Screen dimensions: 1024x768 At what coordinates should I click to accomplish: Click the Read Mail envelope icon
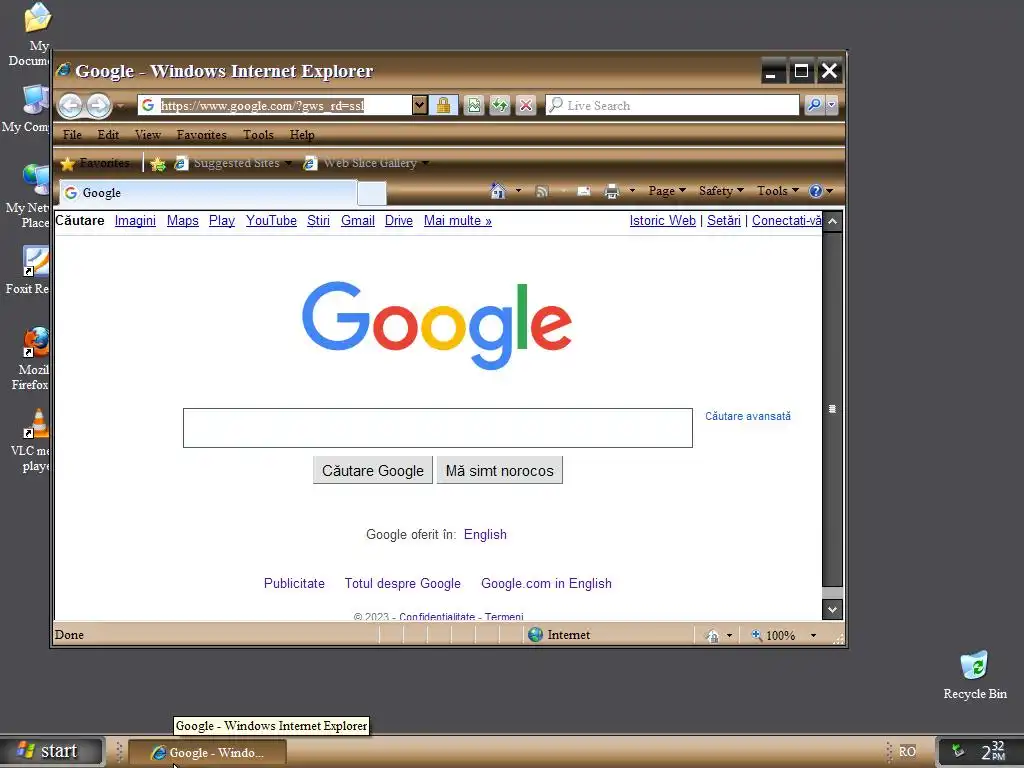[584, 191]
